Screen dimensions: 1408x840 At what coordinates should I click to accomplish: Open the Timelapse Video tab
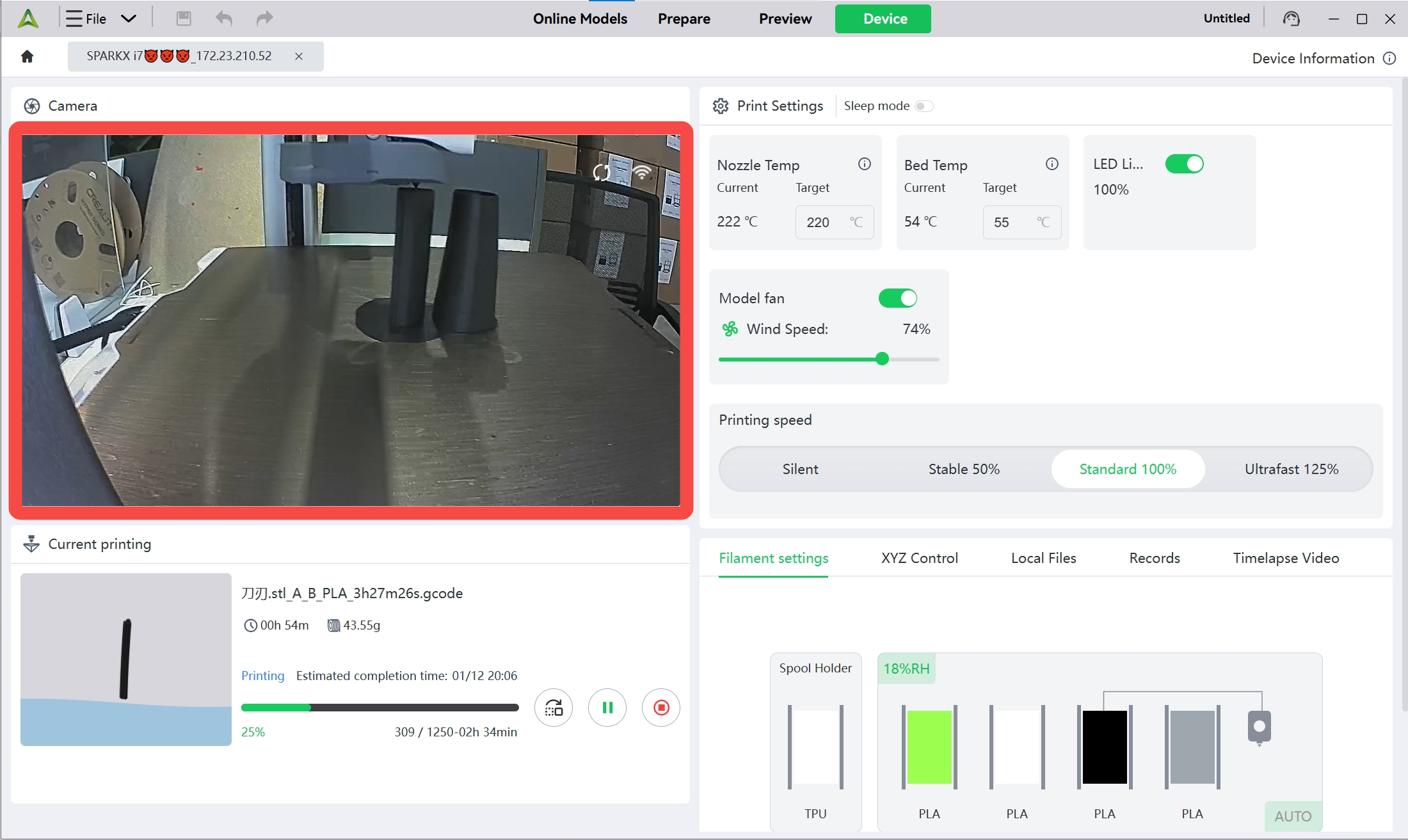tap(1286, 558)
